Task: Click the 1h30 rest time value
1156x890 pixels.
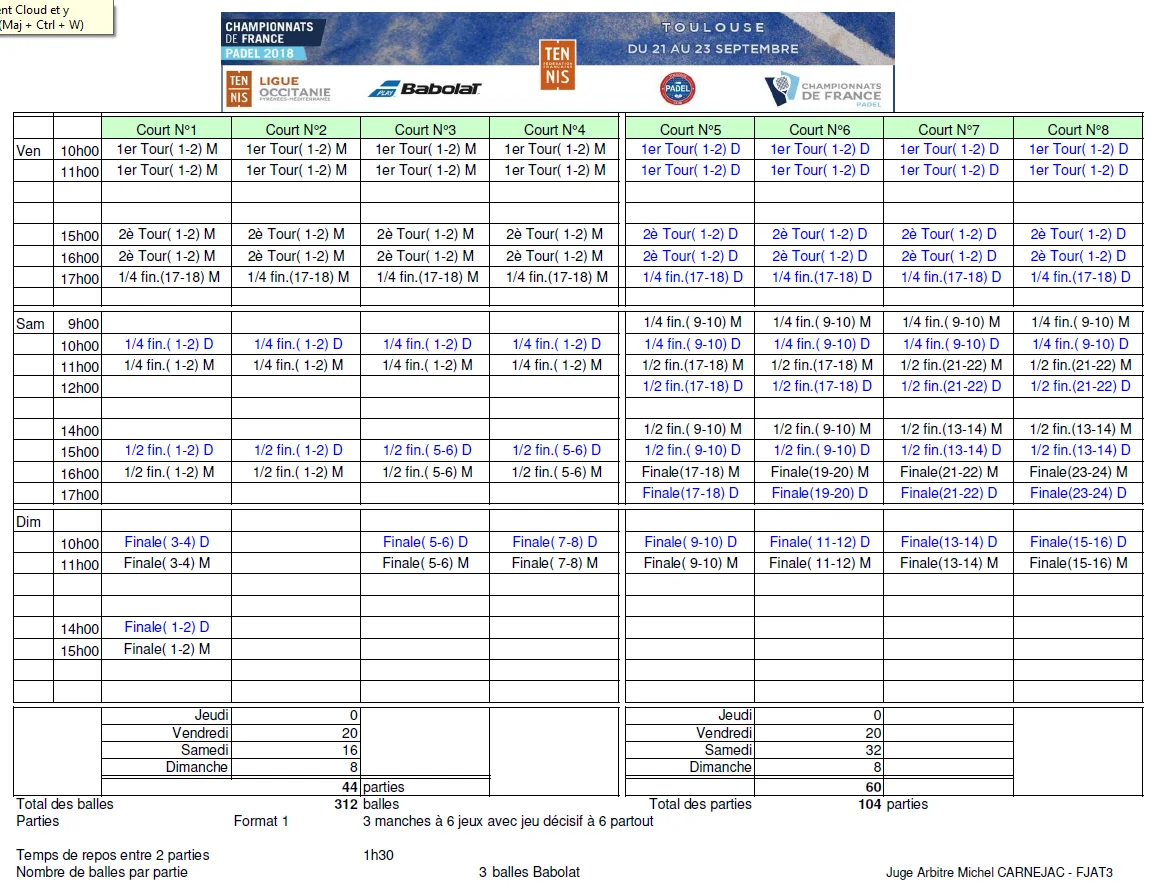Action: [379, 855]
